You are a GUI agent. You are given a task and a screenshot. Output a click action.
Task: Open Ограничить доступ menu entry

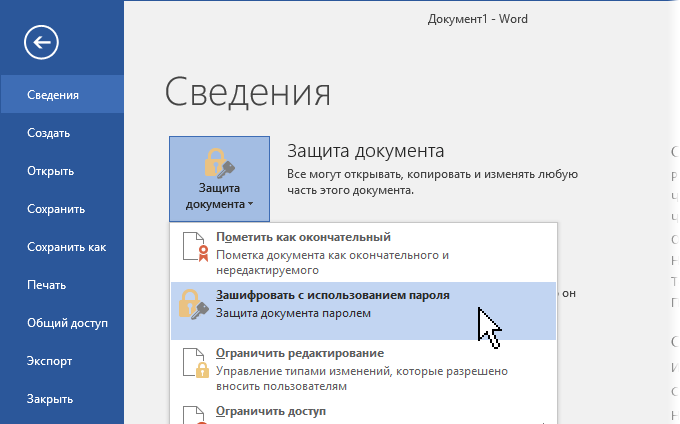(x=363, y=411)
